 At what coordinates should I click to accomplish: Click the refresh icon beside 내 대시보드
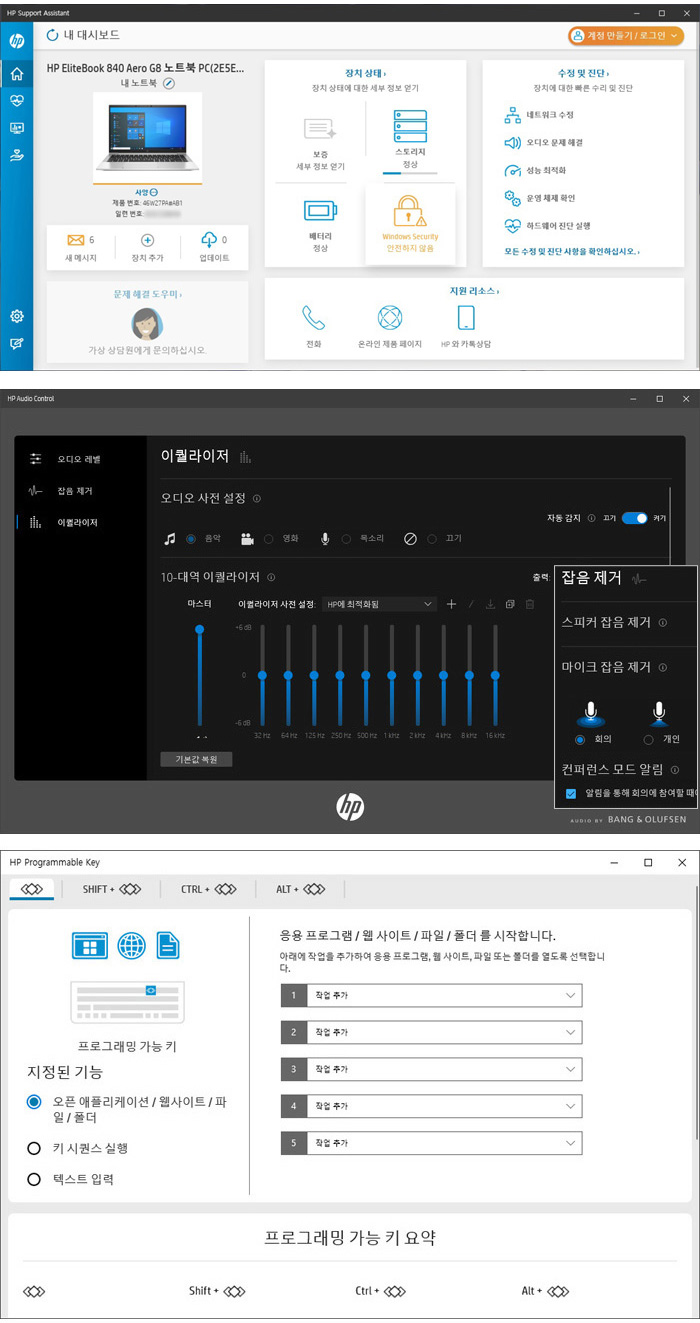point(52,36)
